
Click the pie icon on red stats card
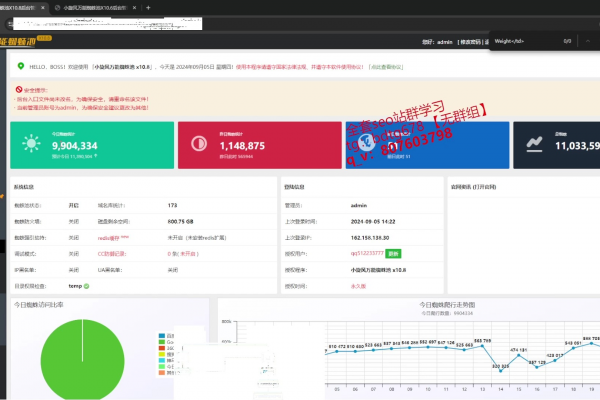tap(195, 145)
